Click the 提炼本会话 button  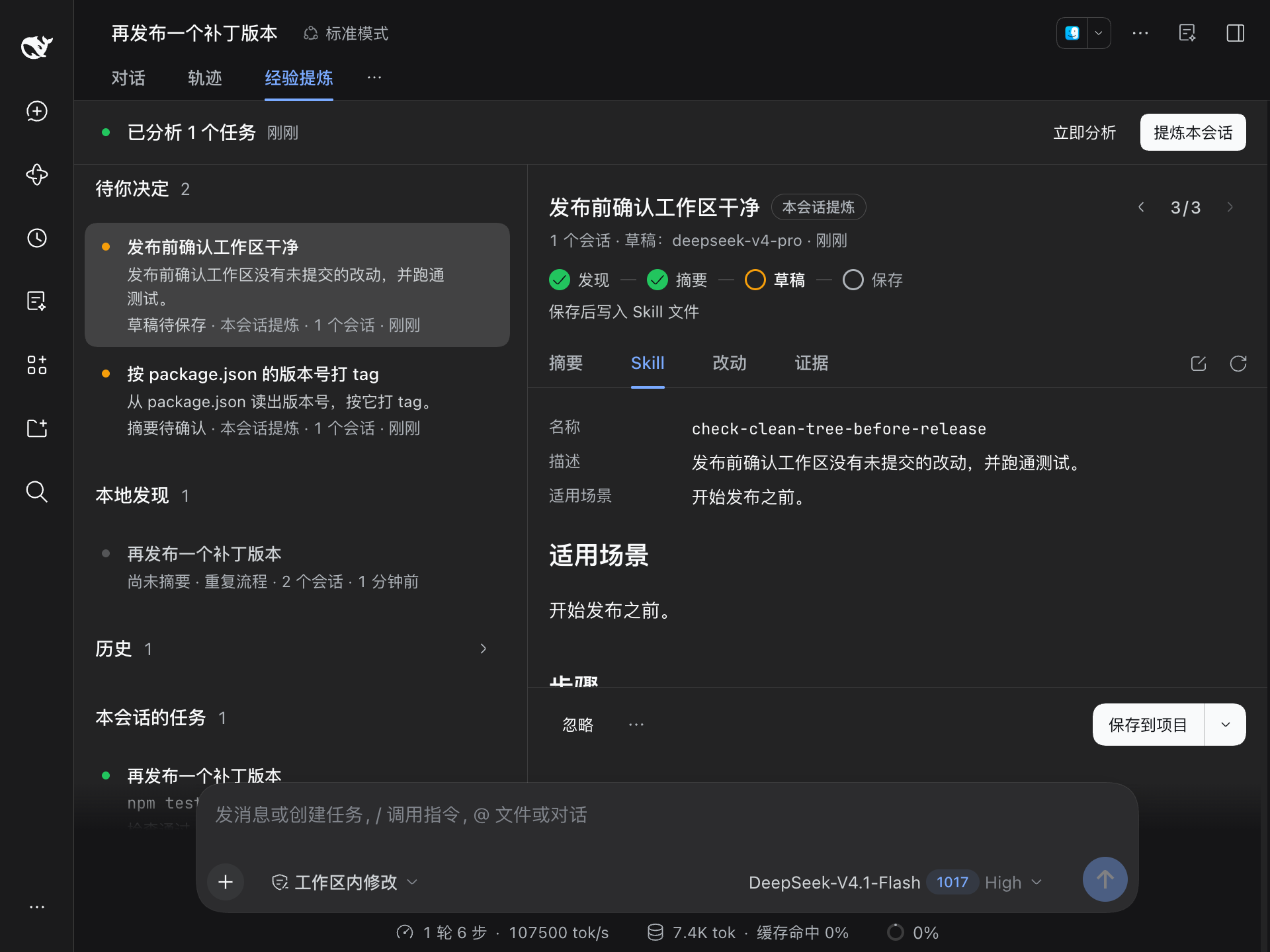[1193, 132]
